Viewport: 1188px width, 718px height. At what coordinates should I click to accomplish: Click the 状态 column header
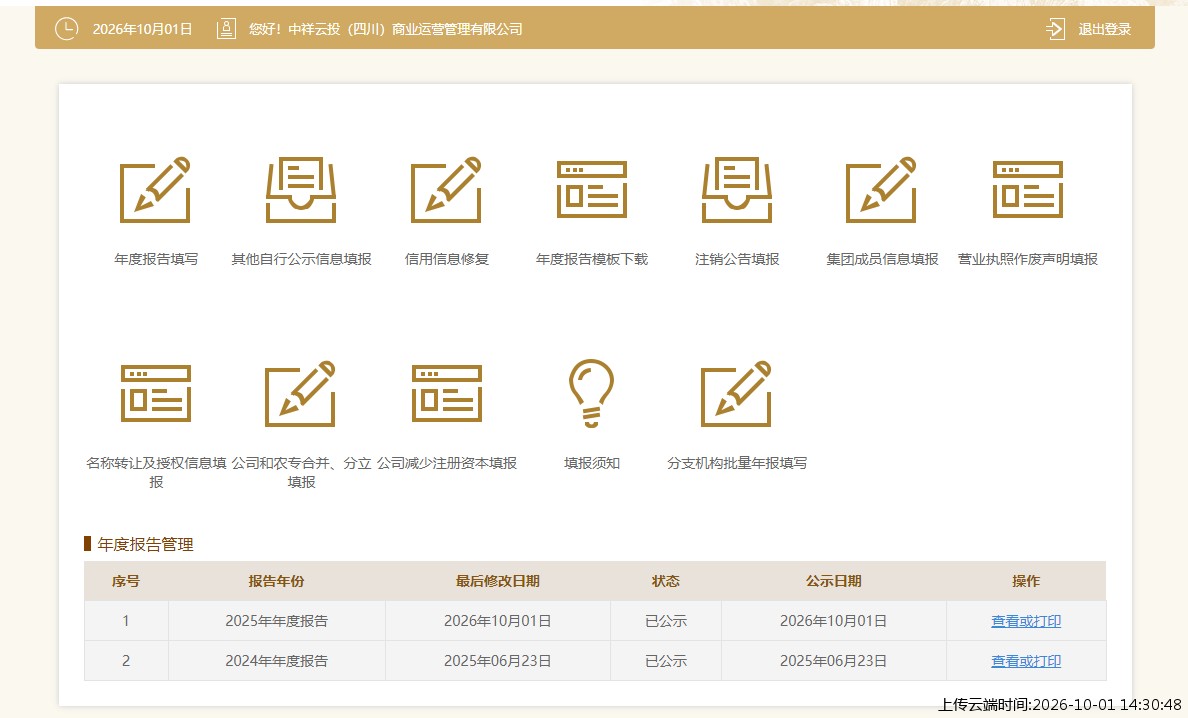coord(666,582)
